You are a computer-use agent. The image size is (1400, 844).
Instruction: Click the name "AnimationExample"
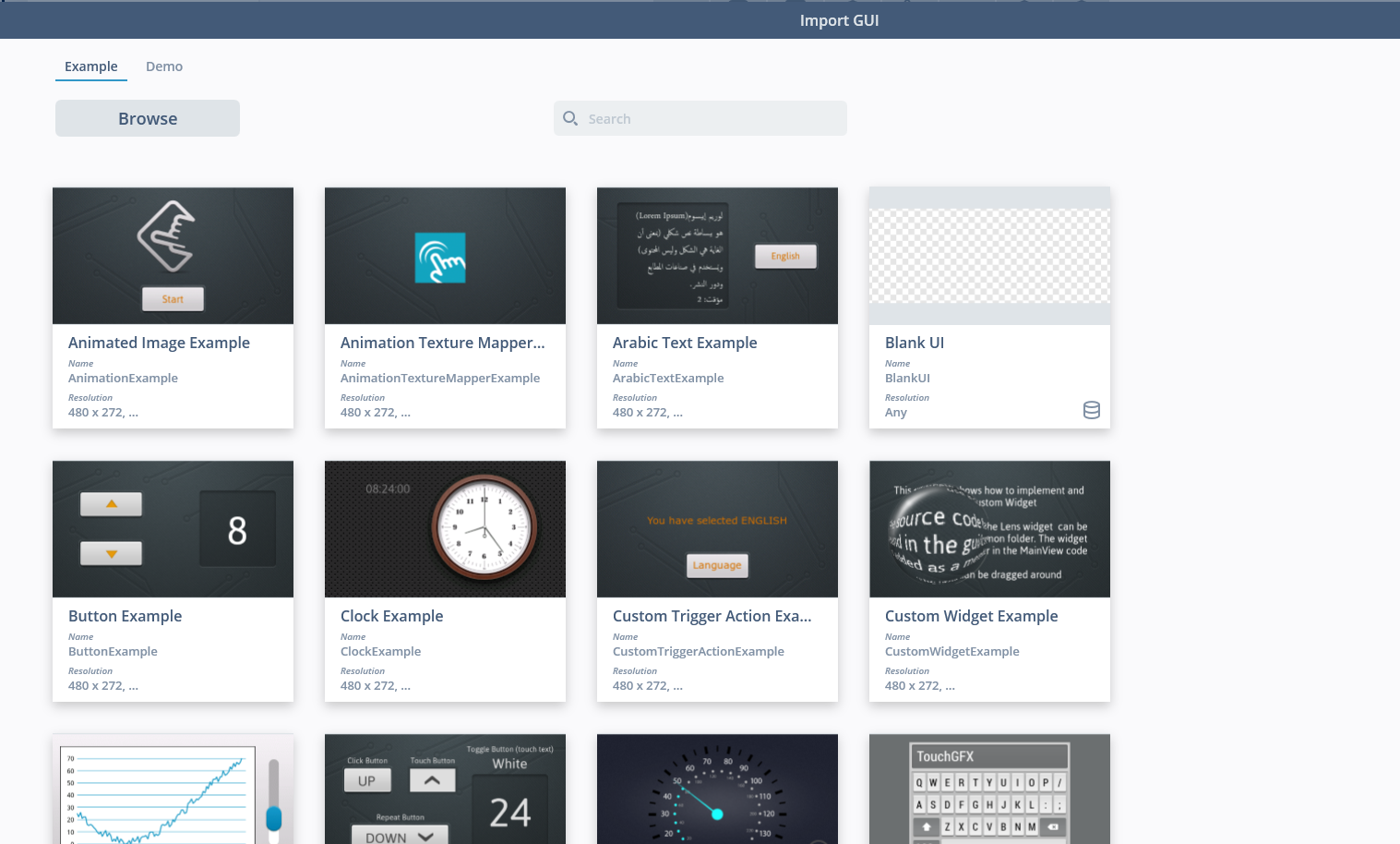coord(123,378)
